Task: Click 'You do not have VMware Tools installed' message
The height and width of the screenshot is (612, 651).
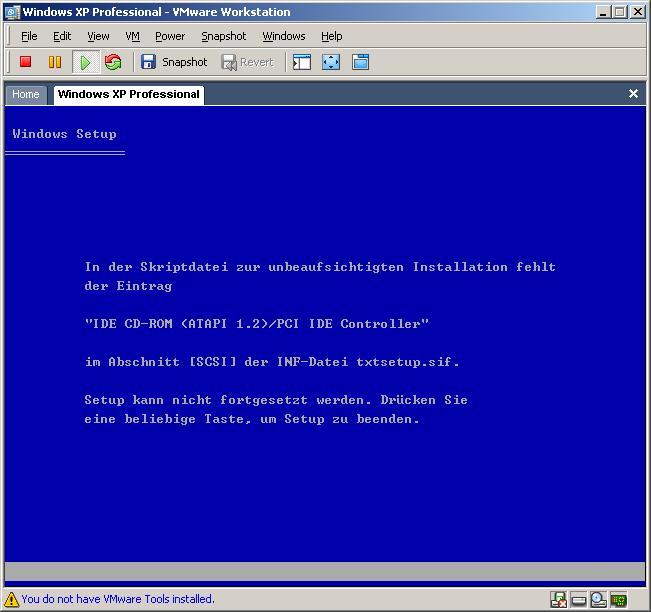Action: tap(118, 599)
